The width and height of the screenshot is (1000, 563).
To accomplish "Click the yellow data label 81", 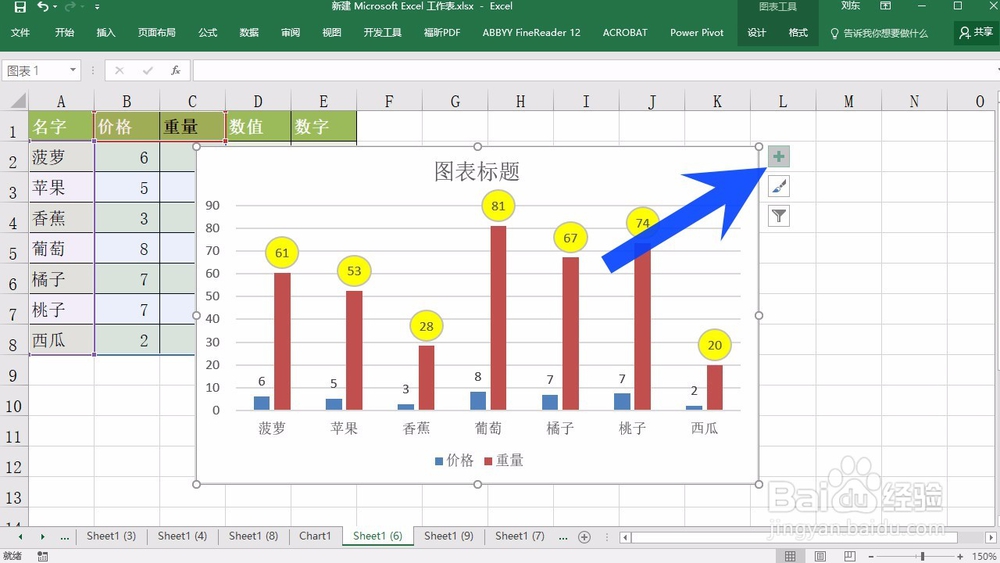I will tap(498, 206).
